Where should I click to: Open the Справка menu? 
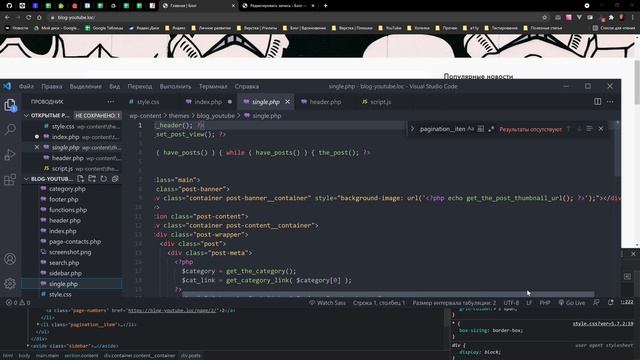point(247,86)
